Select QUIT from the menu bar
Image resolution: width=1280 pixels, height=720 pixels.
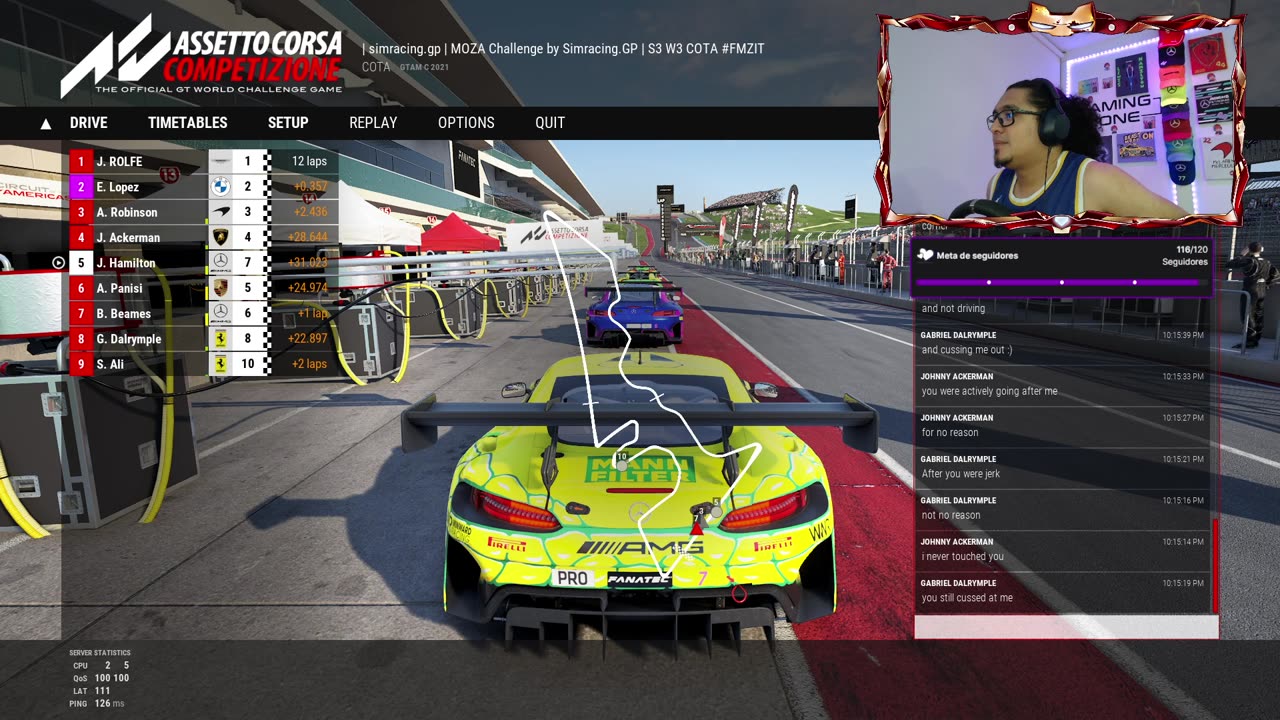point(550,123)
